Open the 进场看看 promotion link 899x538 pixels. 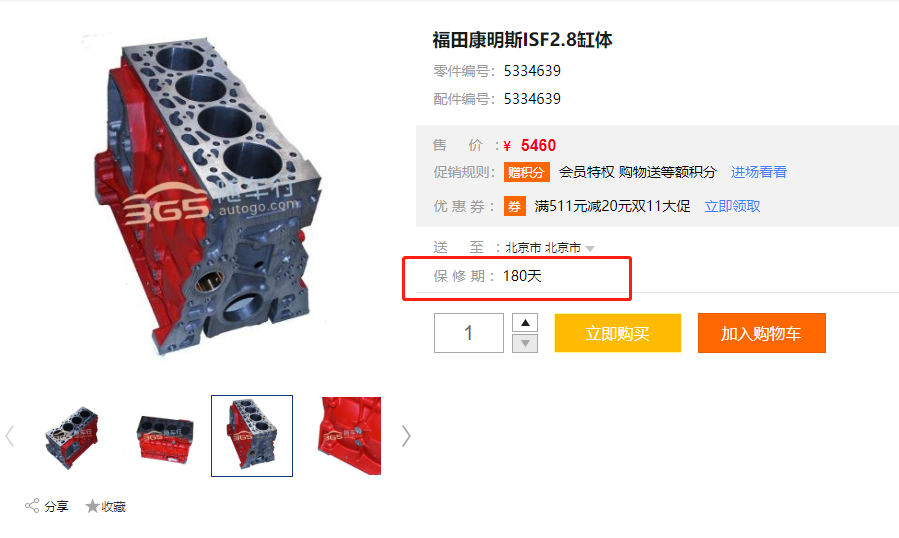[x=759, y=172]
